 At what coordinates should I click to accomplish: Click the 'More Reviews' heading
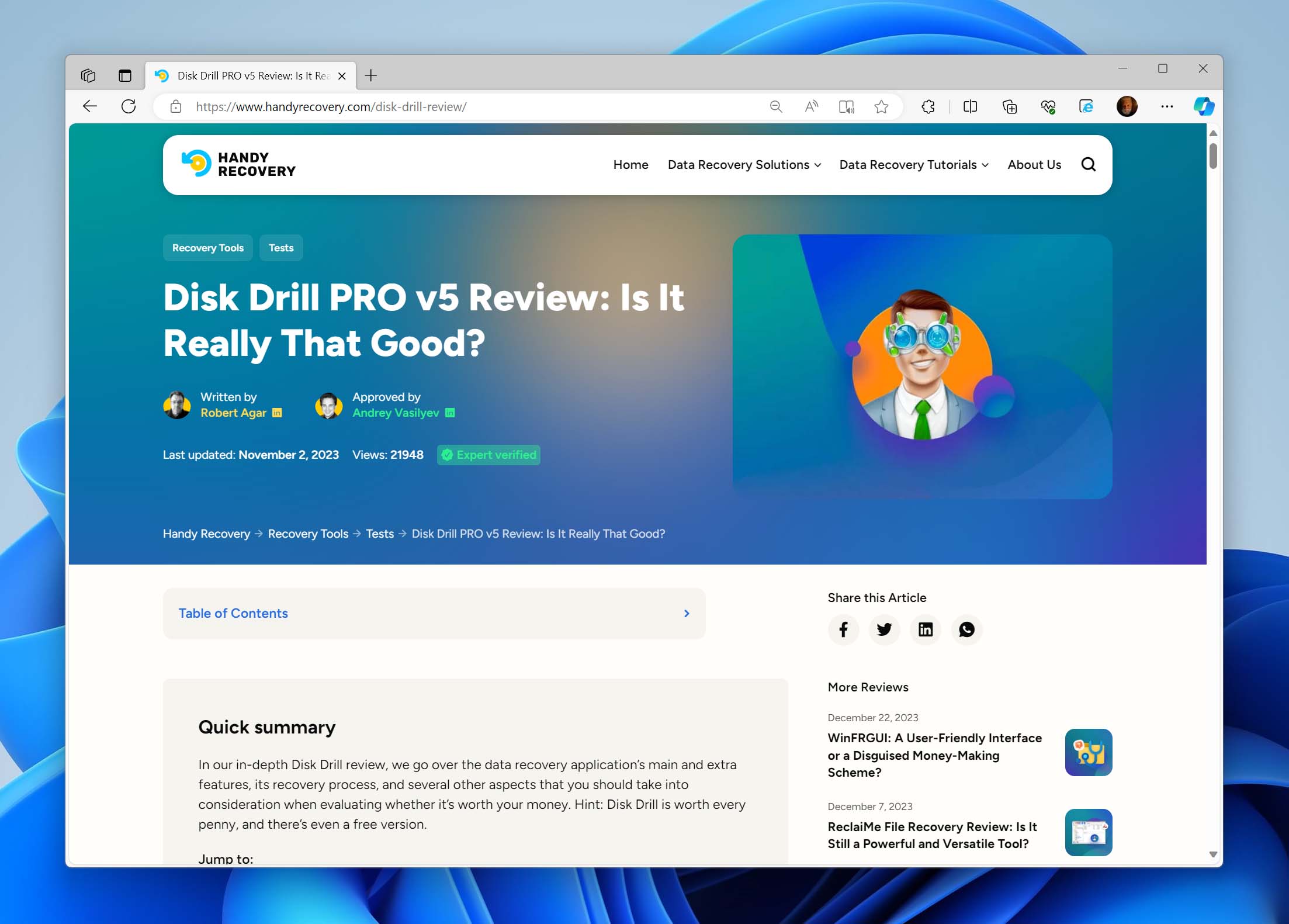(x=868, y=687)
